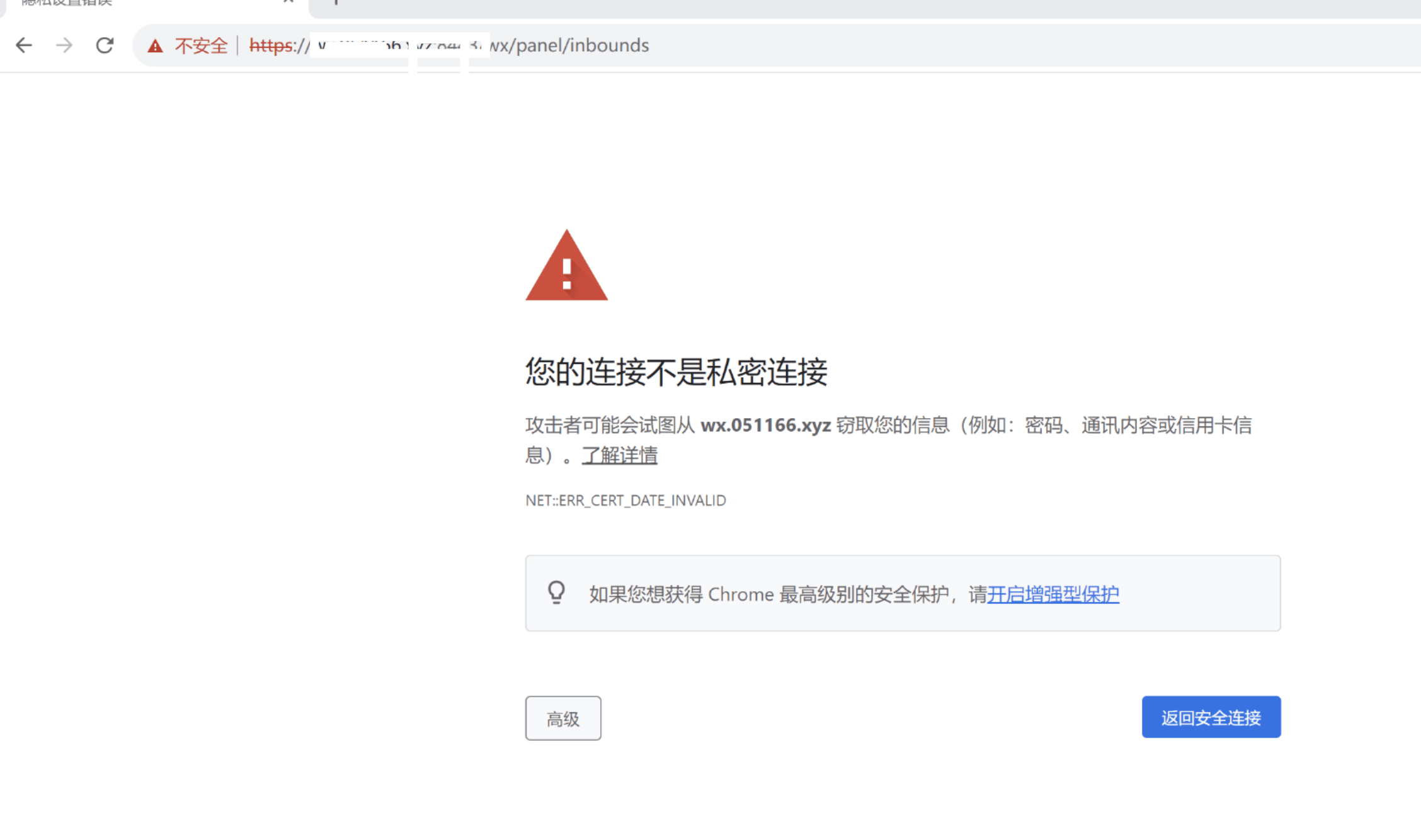Viewport: 1421px width, 840px height.
Task: Open the 了解详情 link
Action: (619, 455)
